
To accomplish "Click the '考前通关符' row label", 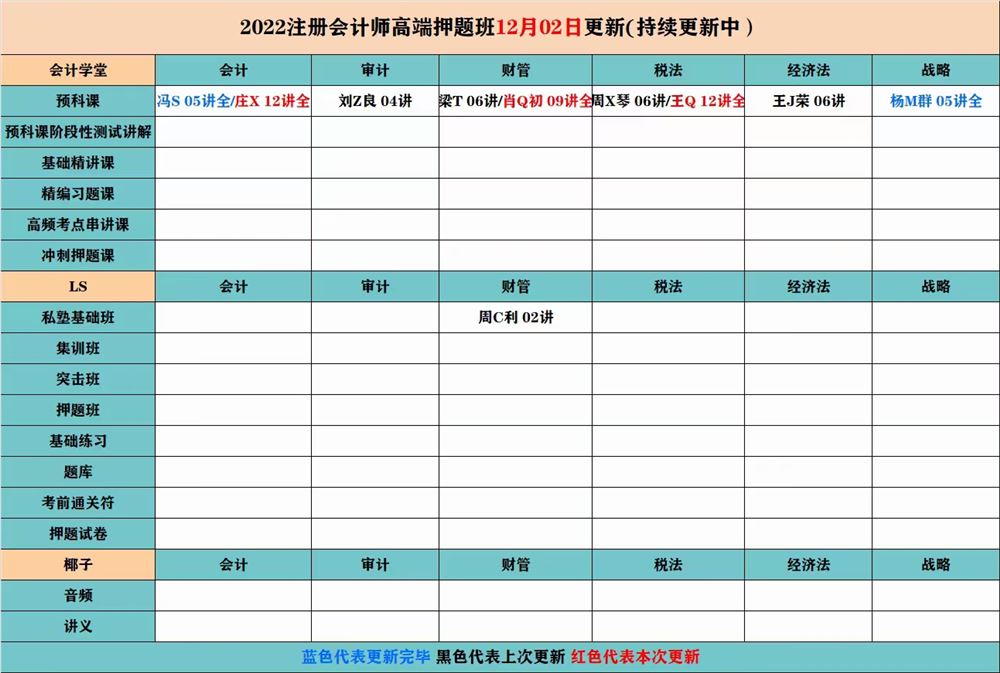I will point(78,503).
